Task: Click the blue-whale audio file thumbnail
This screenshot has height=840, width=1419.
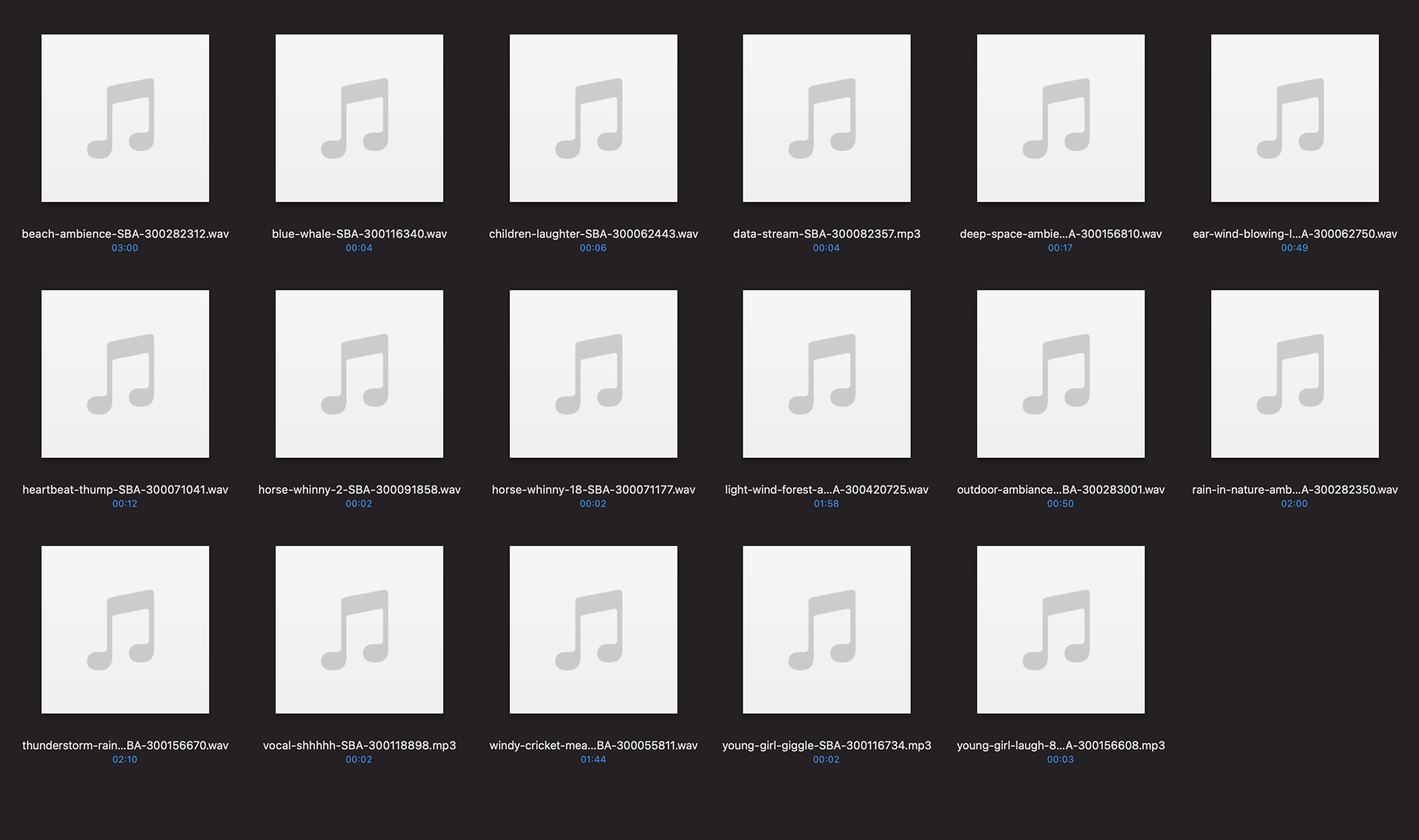Action: tap(359, 118)
